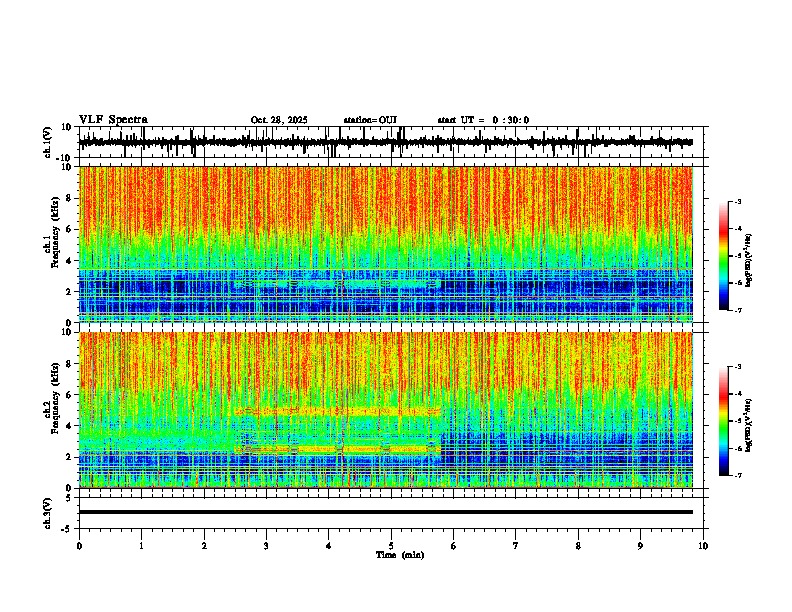Click the "start UT = 0 :30: 0" label

[x=483, y=120]
